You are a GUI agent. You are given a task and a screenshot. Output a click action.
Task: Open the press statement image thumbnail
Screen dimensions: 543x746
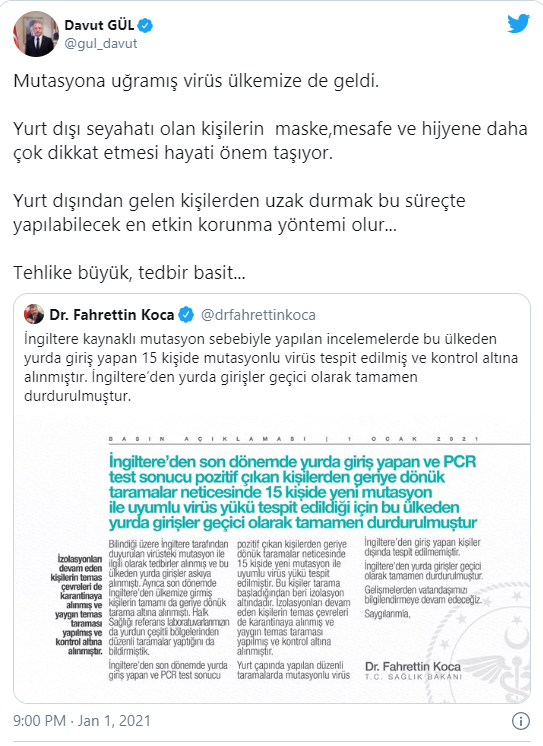pos(272,558)
